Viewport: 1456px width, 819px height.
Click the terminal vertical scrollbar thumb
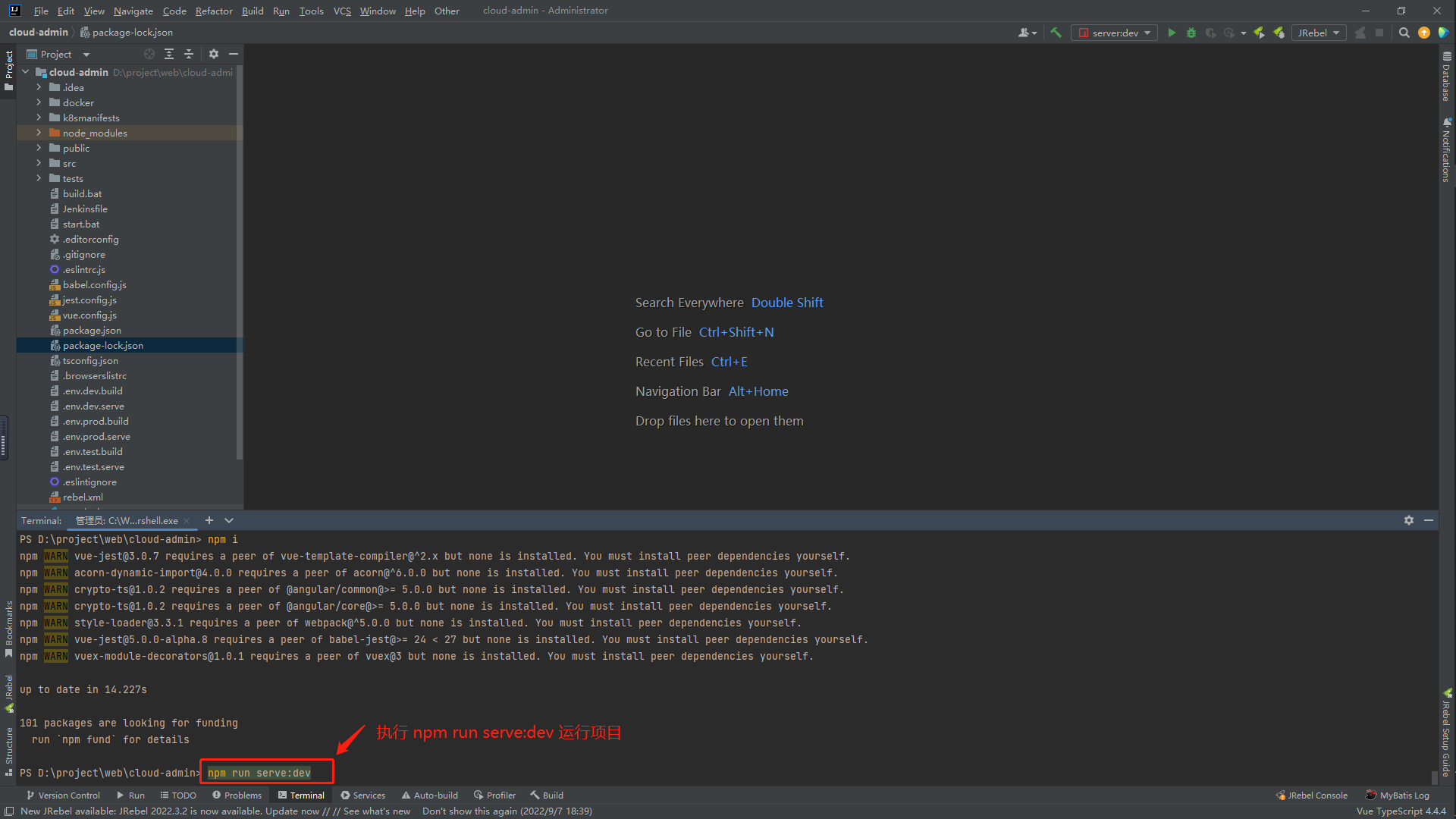[1433, 777]
